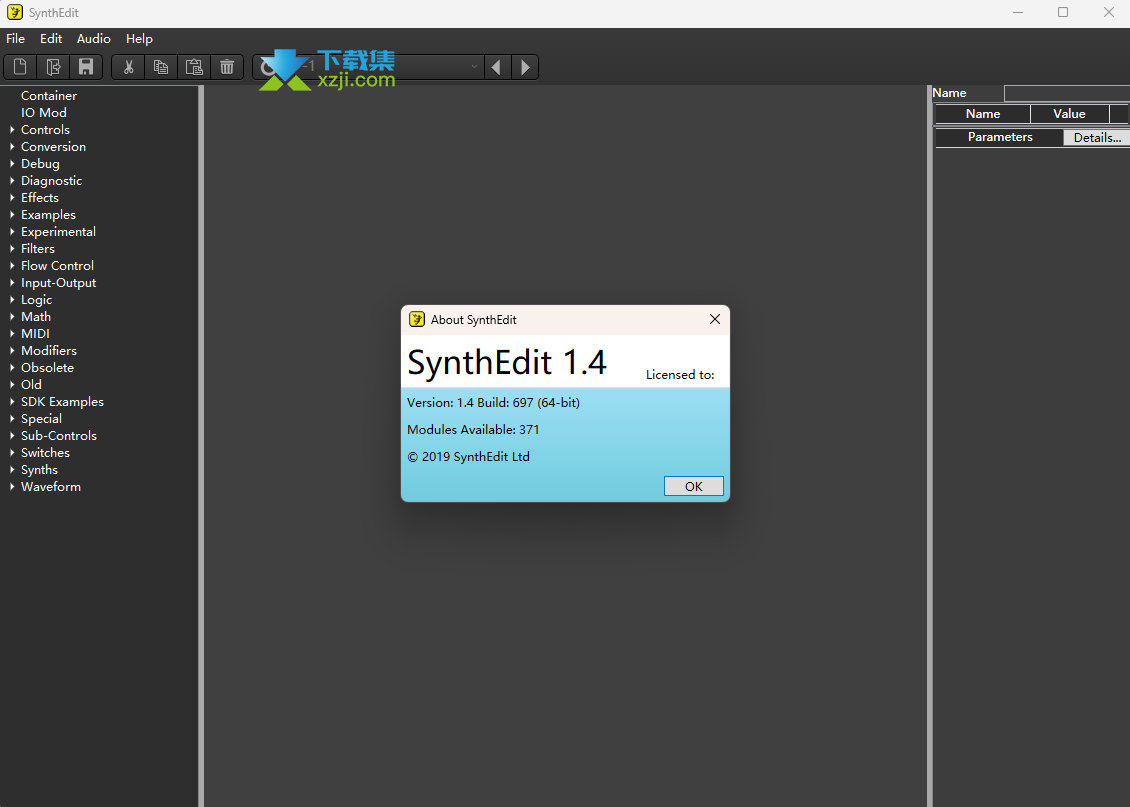
Task: Expand the Flow Control module category
Action: pyautogui.click(x=12, y=266)
